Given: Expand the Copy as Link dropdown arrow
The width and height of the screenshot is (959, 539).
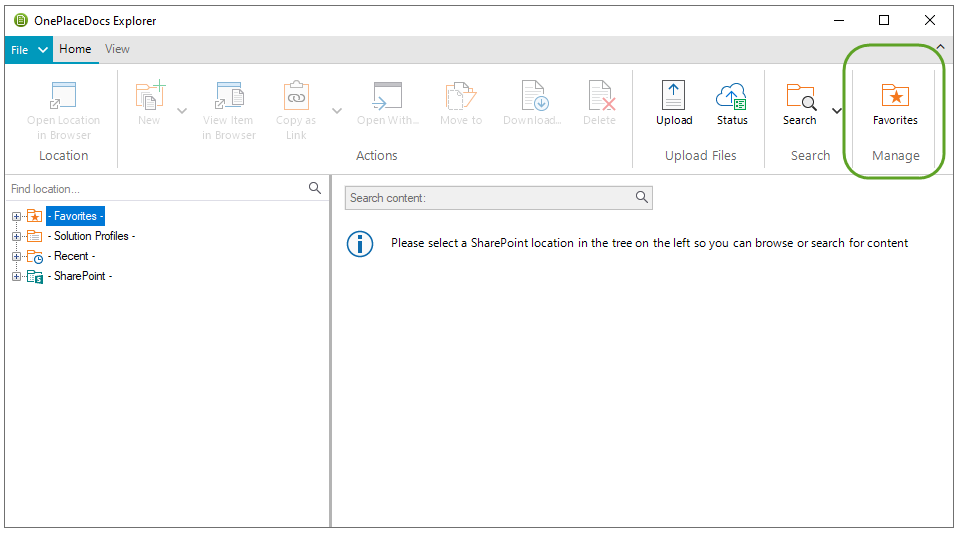Looking at the screenshot, I should click(x=337, y=111).
